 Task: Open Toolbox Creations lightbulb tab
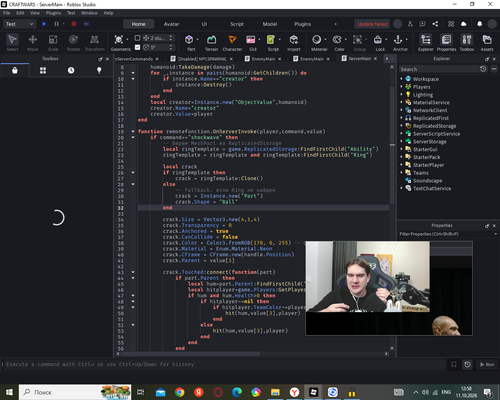99,70
